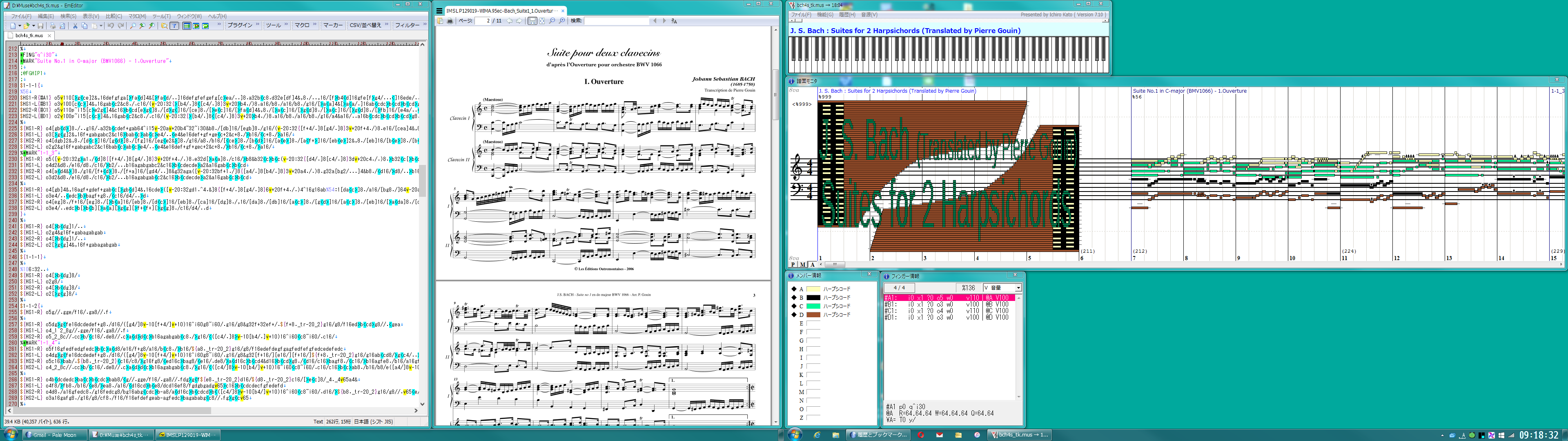The height and width of the screenshot is (441, 1568).
Task: Open the EmEditor ファイル(F) menu
Action: tap(21, 16)
